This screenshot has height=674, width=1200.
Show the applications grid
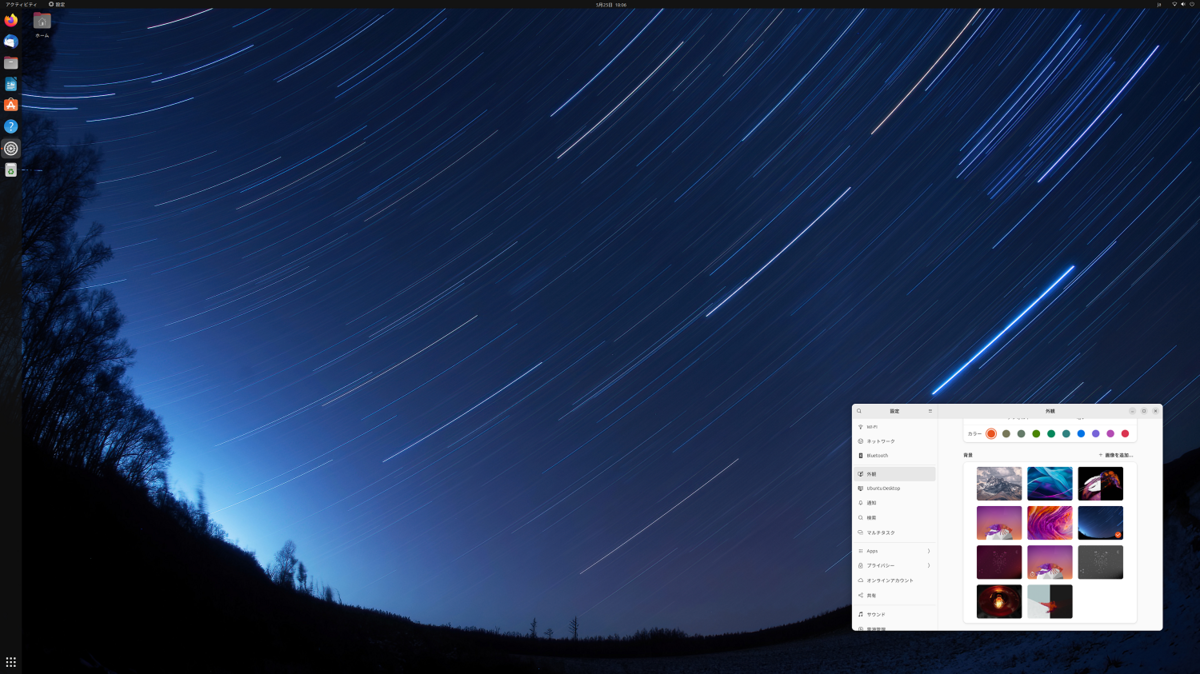tap(11, 662)
